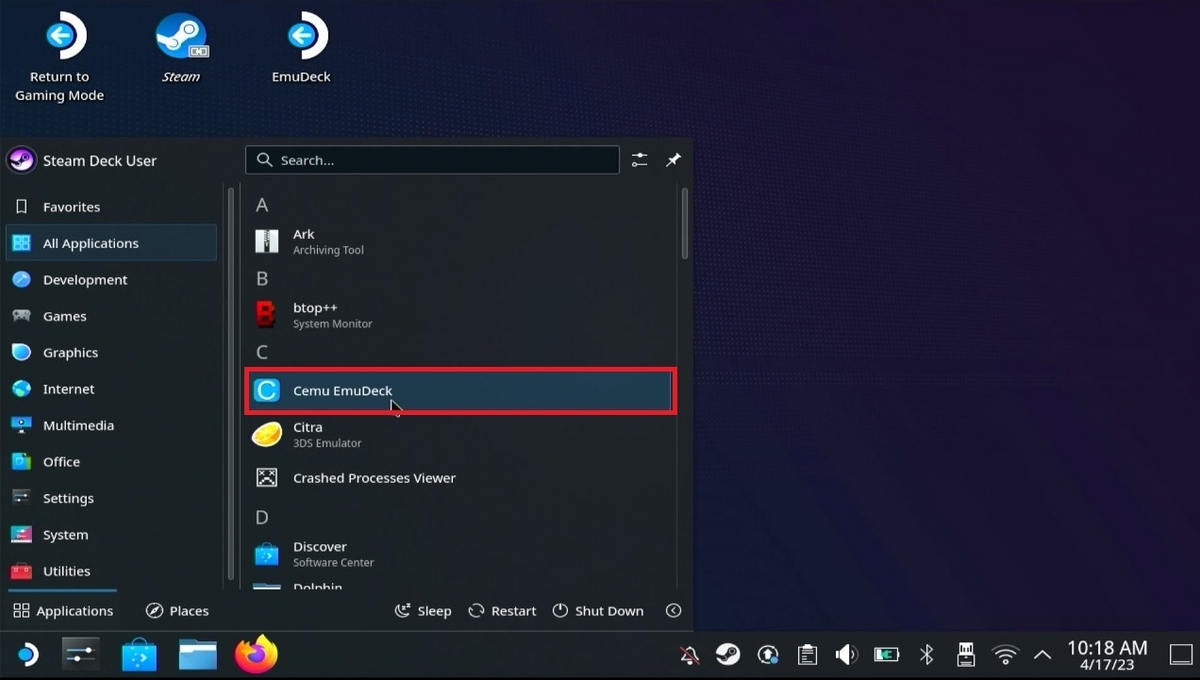Open the clock showing 10:18 AM
The height and width of the screenshot is (680, 1200).
pos(1107,655)
